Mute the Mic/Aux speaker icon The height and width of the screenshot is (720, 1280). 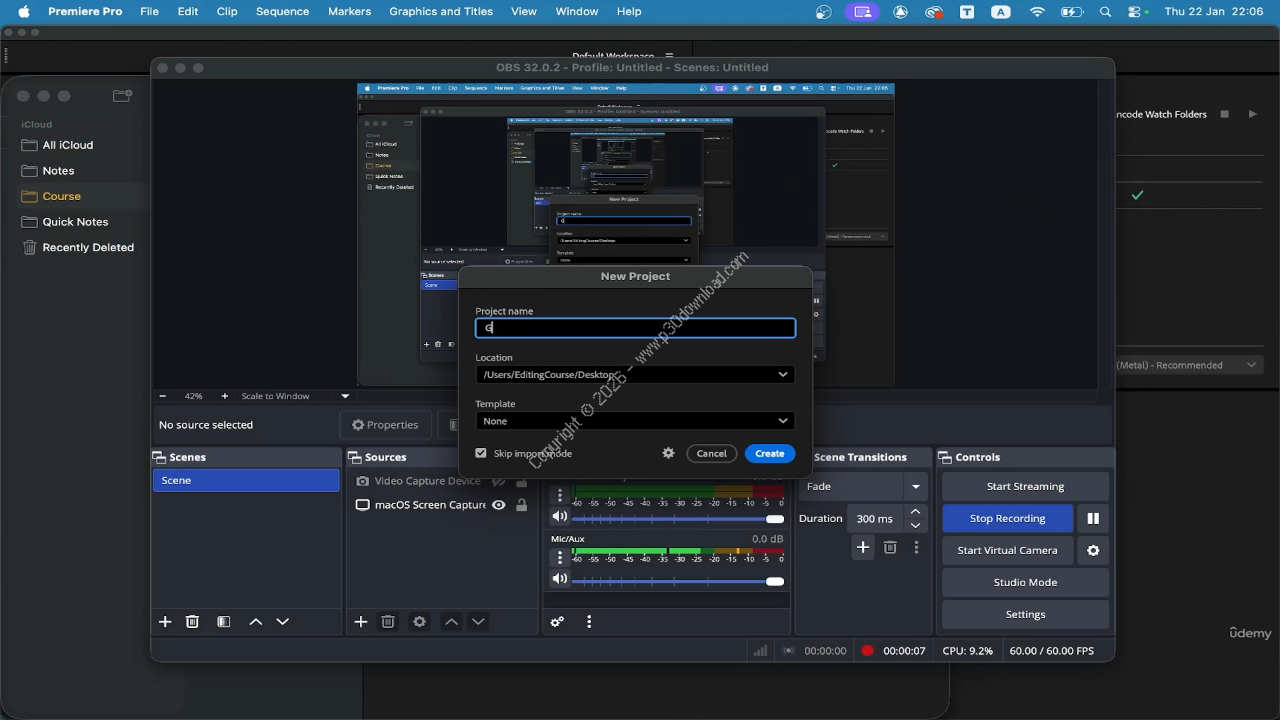(x=560, y=579)
